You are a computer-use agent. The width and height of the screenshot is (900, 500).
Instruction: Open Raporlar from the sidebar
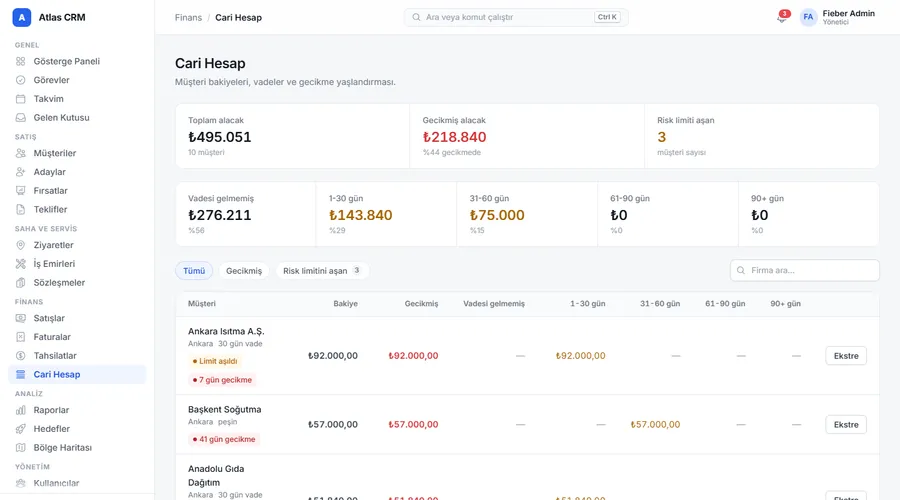coord(77,410)
